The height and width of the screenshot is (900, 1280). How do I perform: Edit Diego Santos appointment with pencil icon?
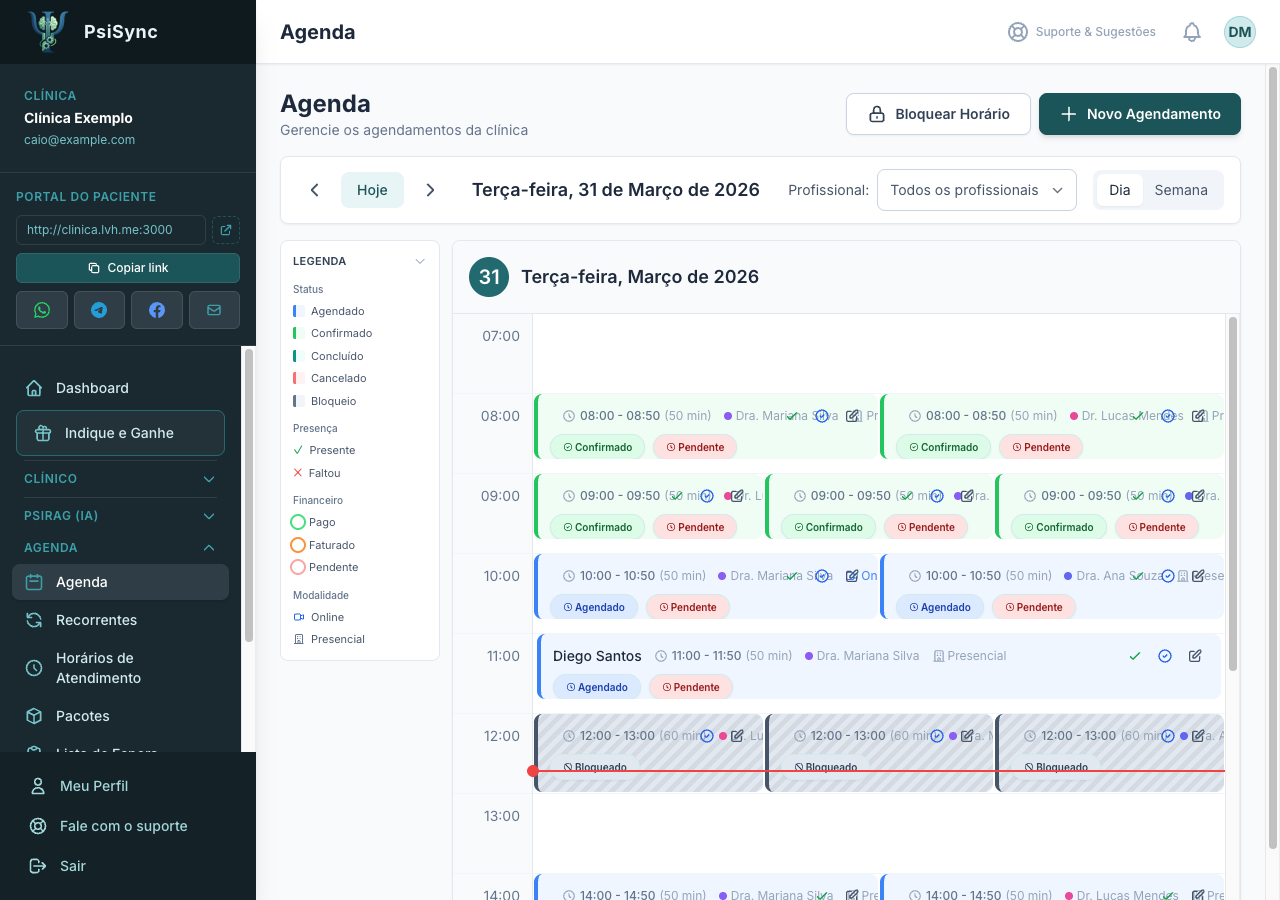pos(1195,656)
